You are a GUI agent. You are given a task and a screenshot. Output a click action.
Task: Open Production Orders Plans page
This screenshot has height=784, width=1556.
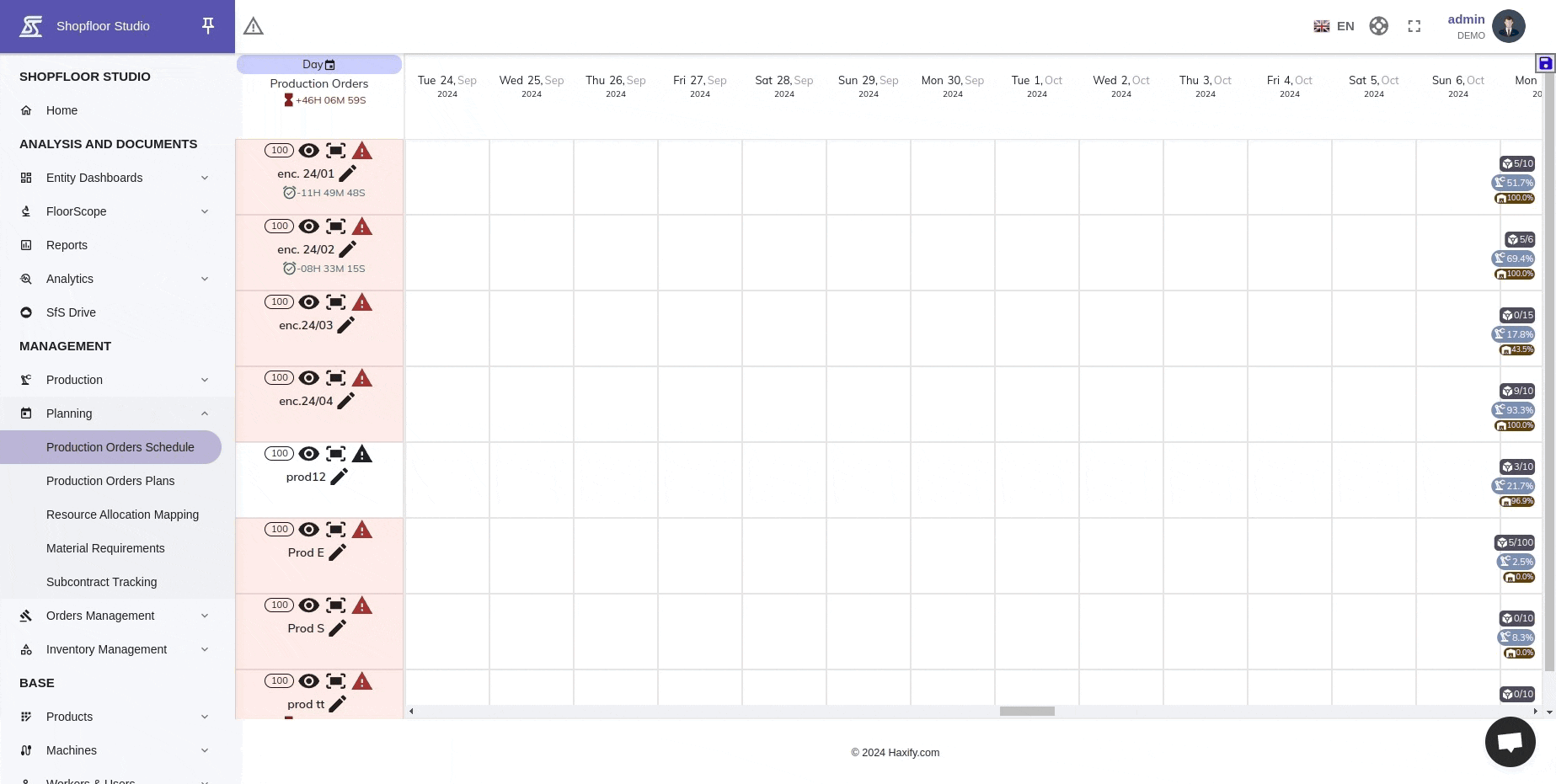click(x=110, y=481)
